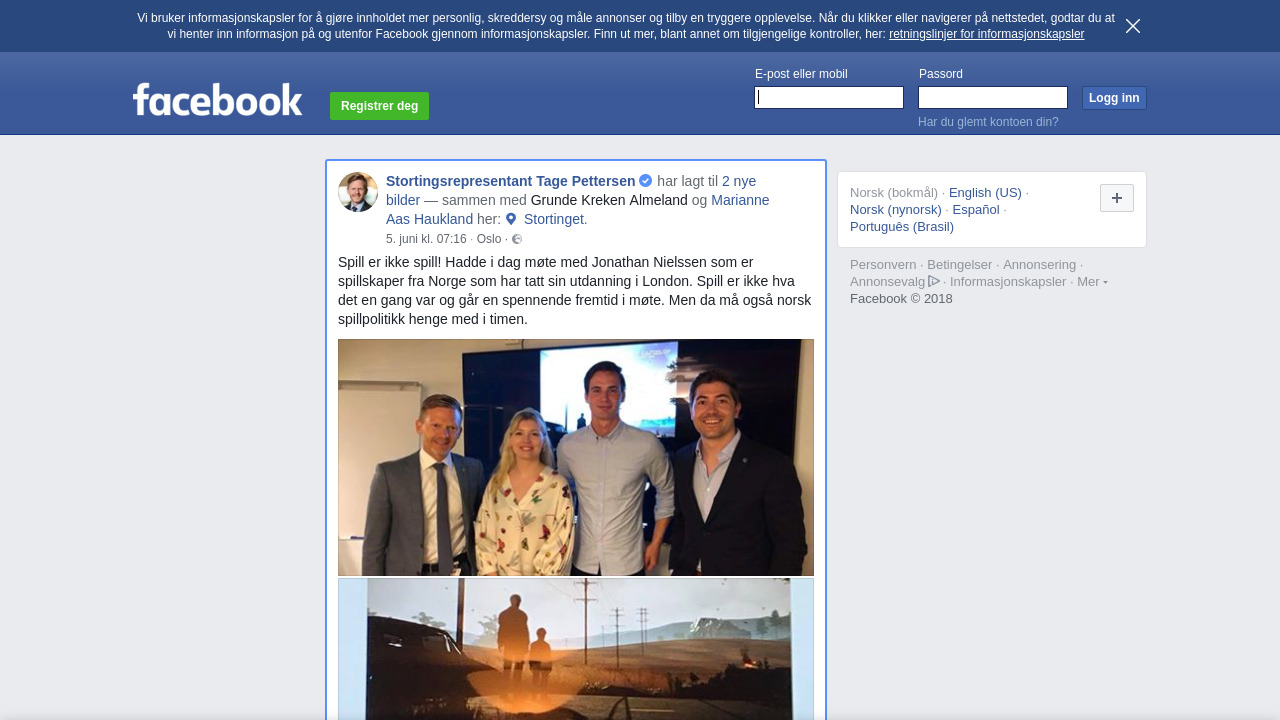Open Stortingsrepresentant Tage Pettersen page link
This screenshot has width=1280, height=720.
(510, 181)
